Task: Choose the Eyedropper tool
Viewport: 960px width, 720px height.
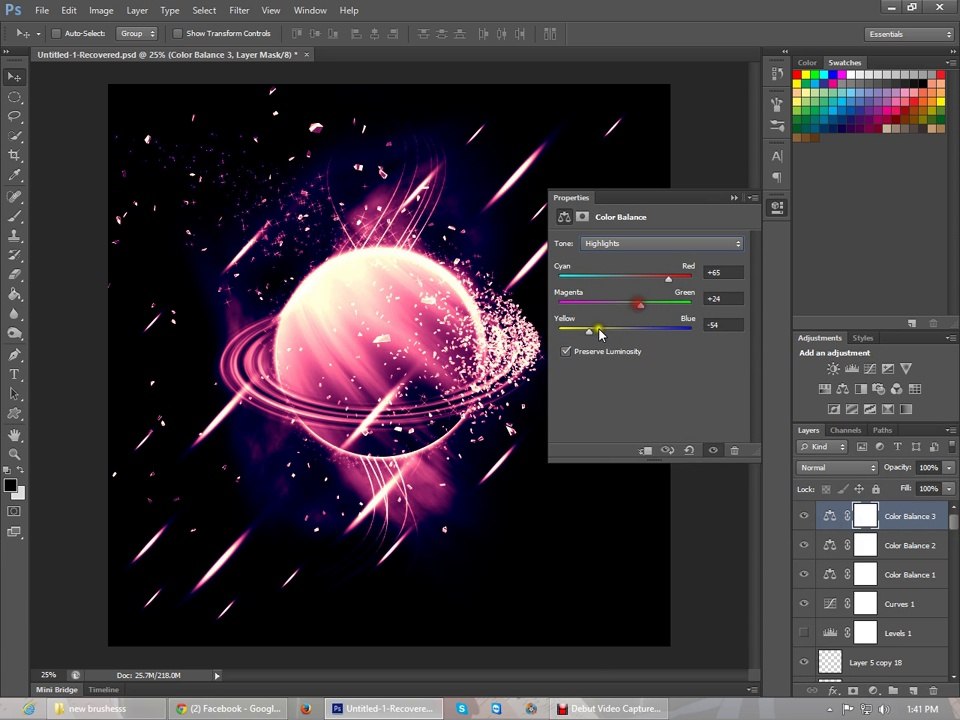Action: 14,175
